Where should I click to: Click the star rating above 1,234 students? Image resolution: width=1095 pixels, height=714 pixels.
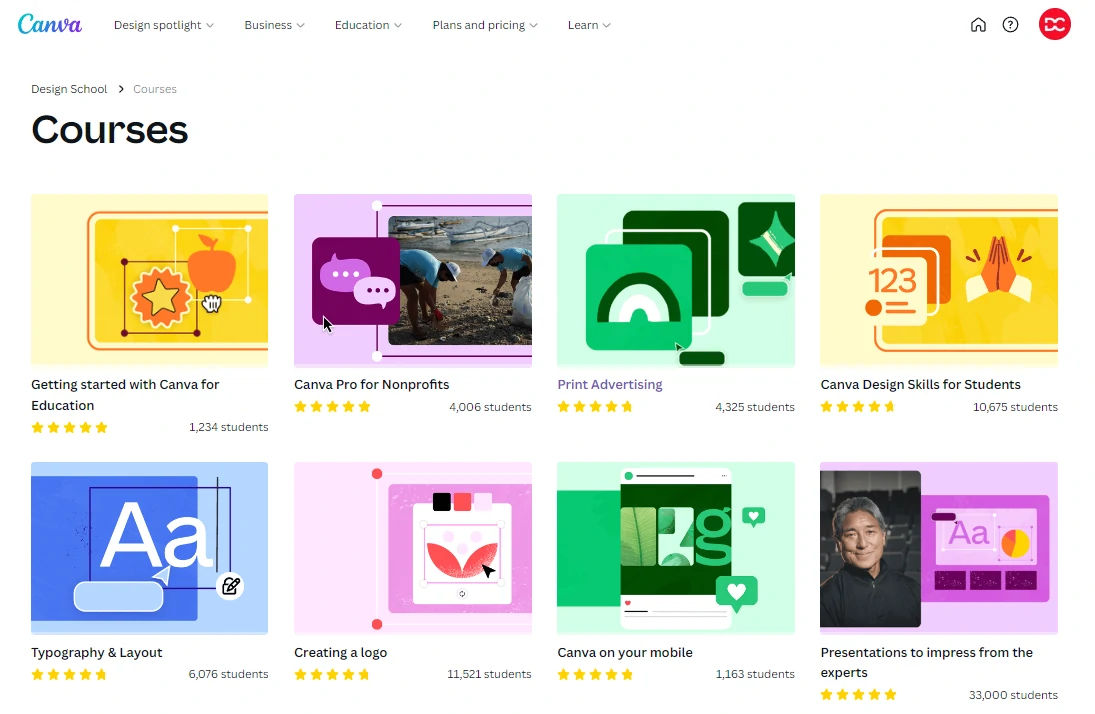point(69,428)
